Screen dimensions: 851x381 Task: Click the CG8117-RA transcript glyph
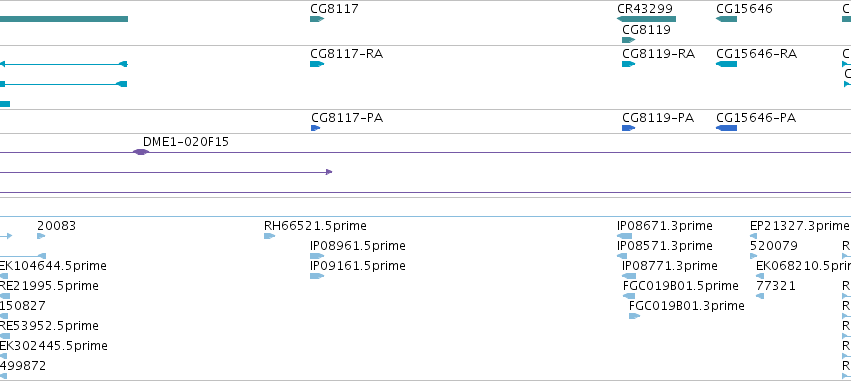click(317, 64)
